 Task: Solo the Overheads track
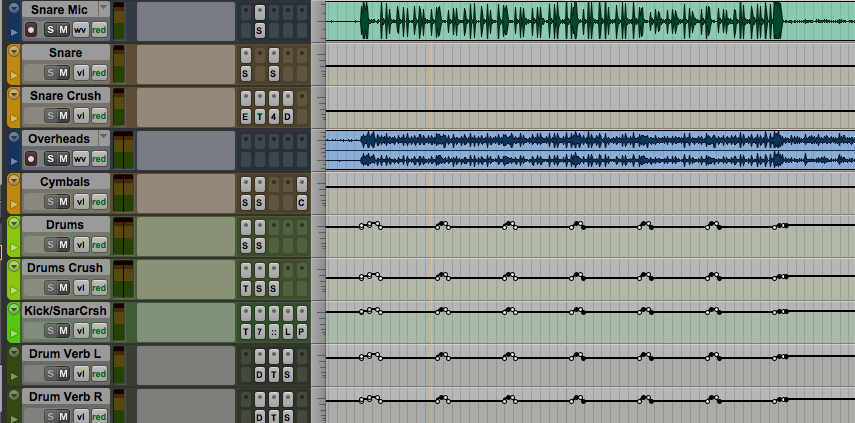49,158
